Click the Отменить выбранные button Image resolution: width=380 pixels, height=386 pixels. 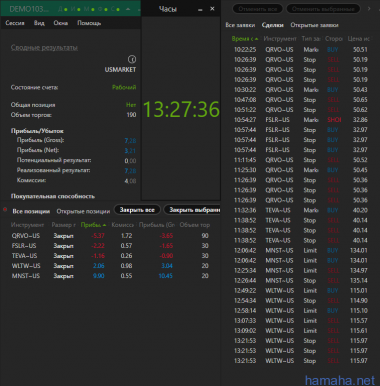point(323,9)
